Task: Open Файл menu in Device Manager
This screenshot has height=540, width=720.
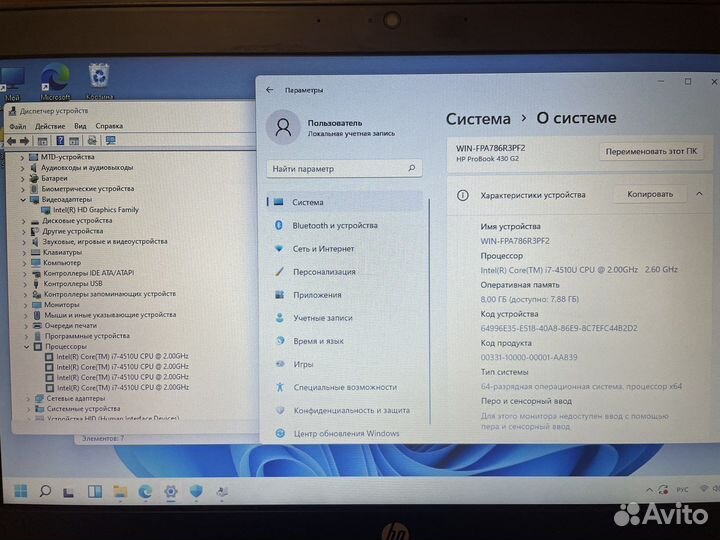Action: click(x=18, y=126)
